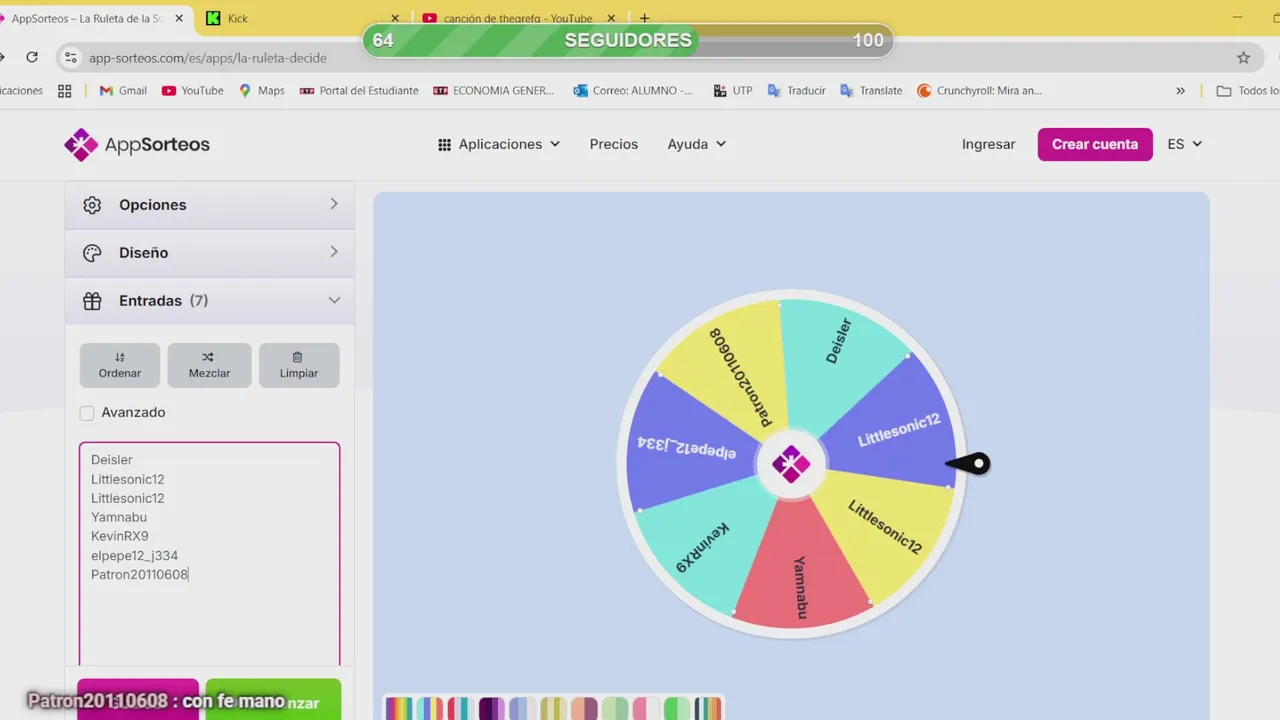
Task: Click the Deisler line in entries textbox
Action: coord(112,460)
